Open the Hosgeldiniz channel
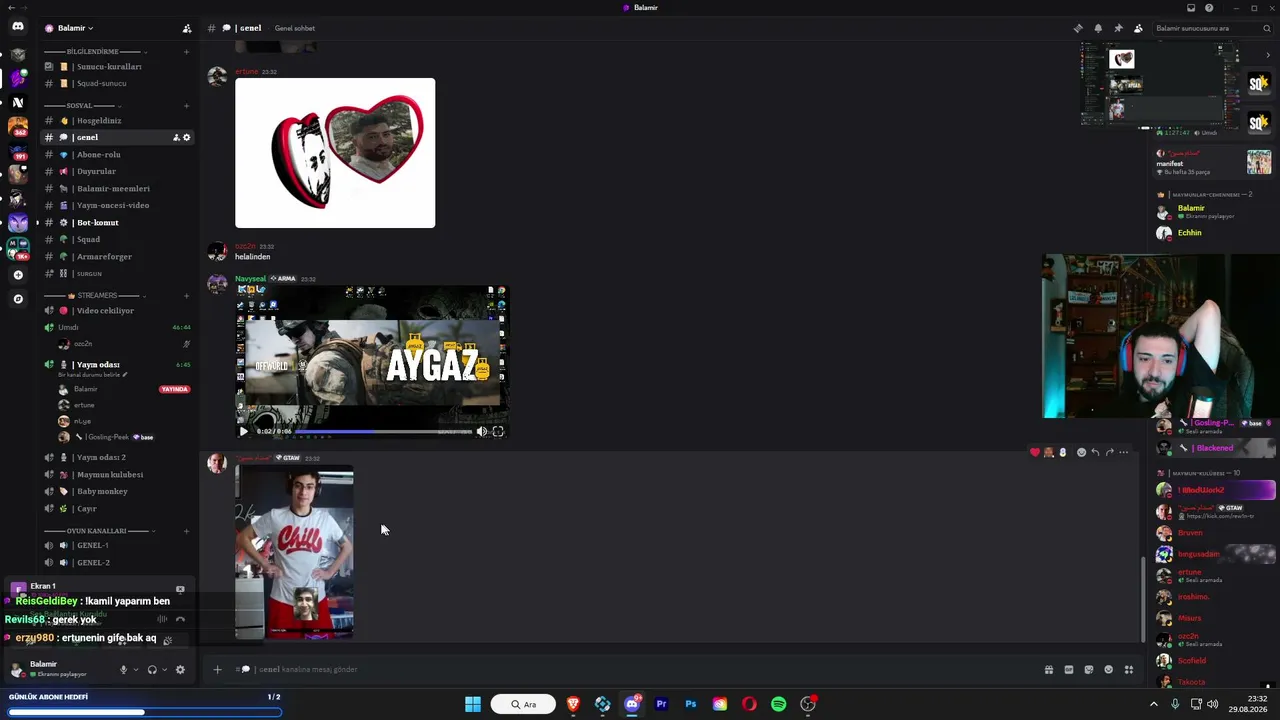Viewport: 1280px width, 720px height. 119,121
